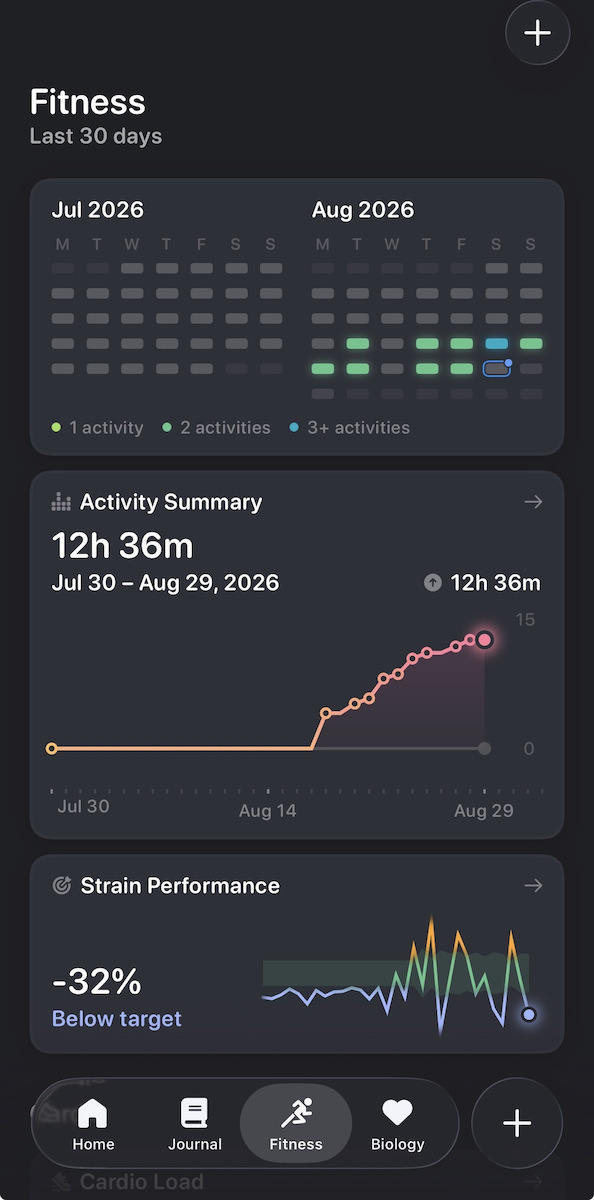Open the Biology tab
Image resolution: width=594 pixels, height=1200 pixels.
(398, 1124)
